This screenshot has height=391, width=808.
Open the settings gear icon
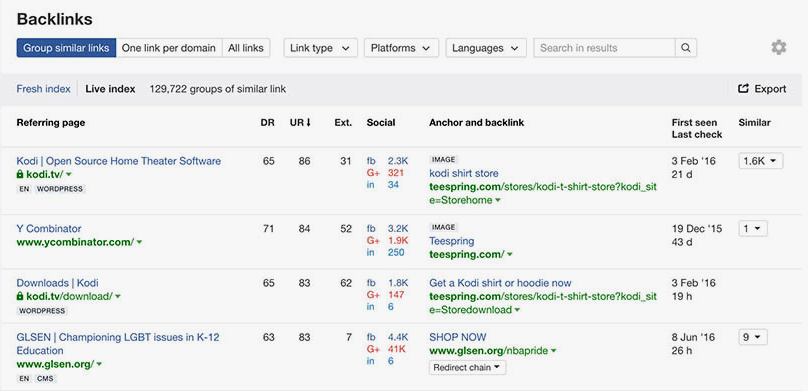pos(779,48)
